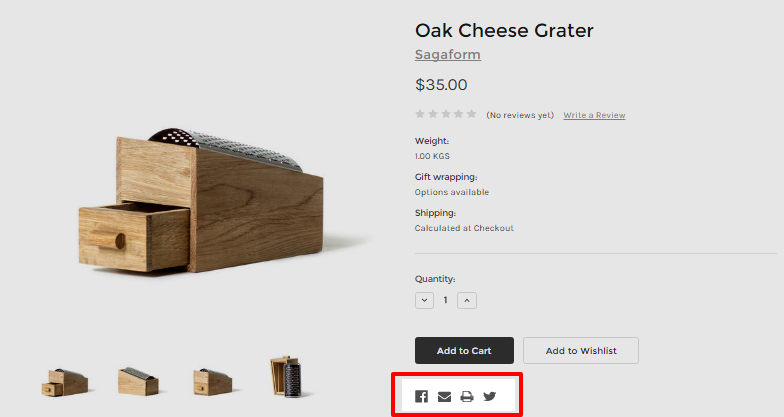Increase quantity with the up chevron

[467, 300]
